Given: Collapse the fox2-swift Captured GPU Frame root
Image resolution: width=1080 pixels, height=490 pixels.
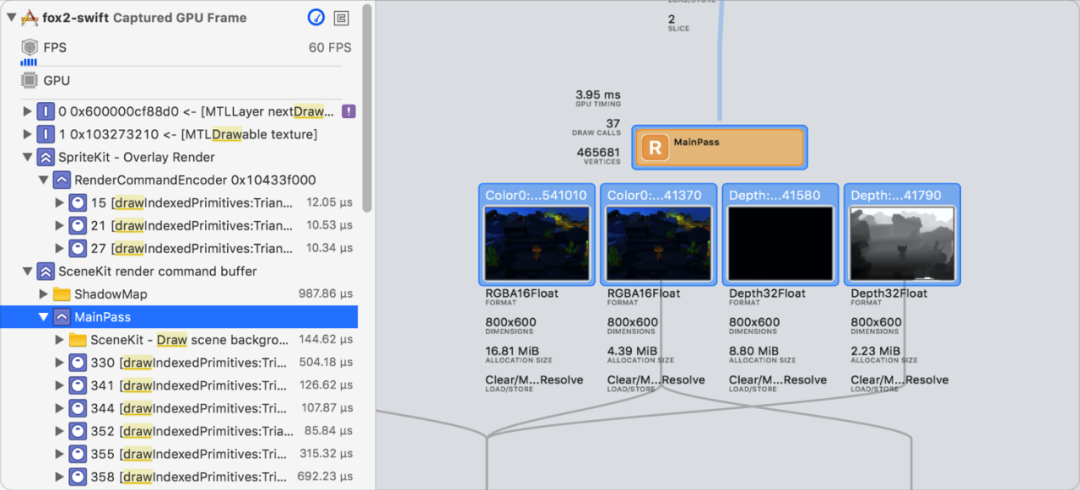Looking at the screenshot, I should pos(12,18).
